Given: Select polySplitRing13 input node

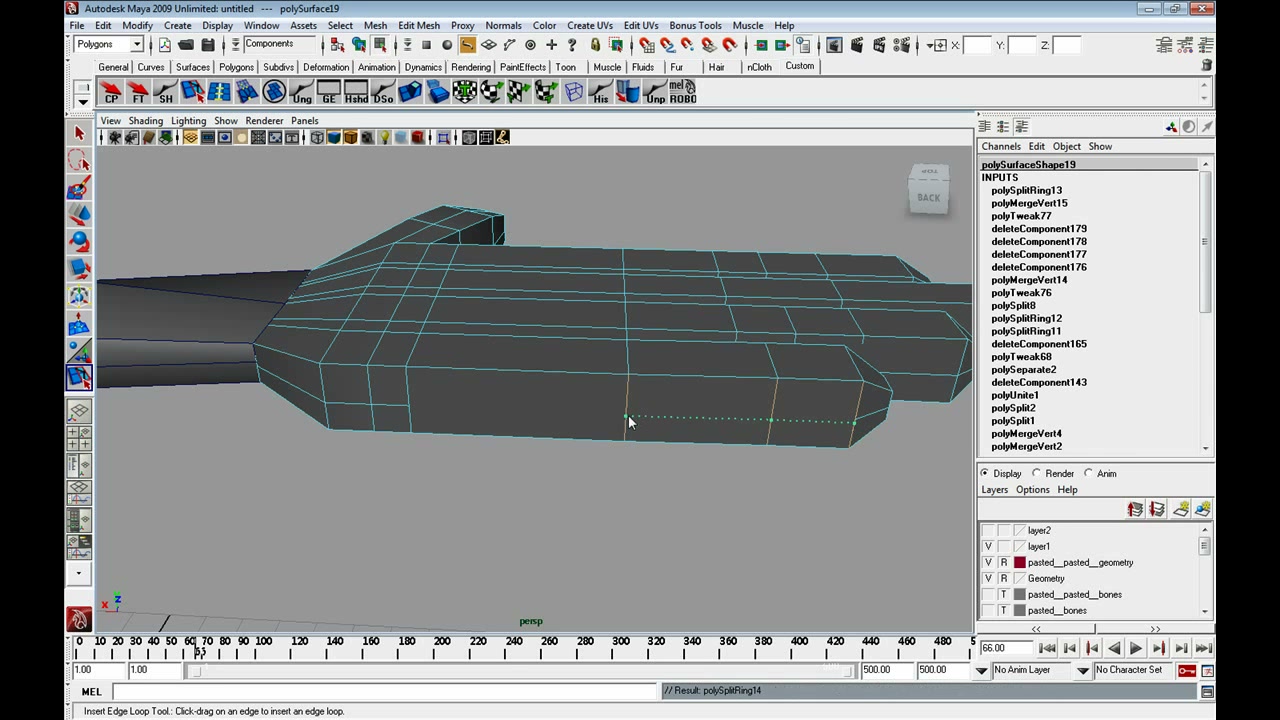Looking at the screenshot, I should point(1026,190).
